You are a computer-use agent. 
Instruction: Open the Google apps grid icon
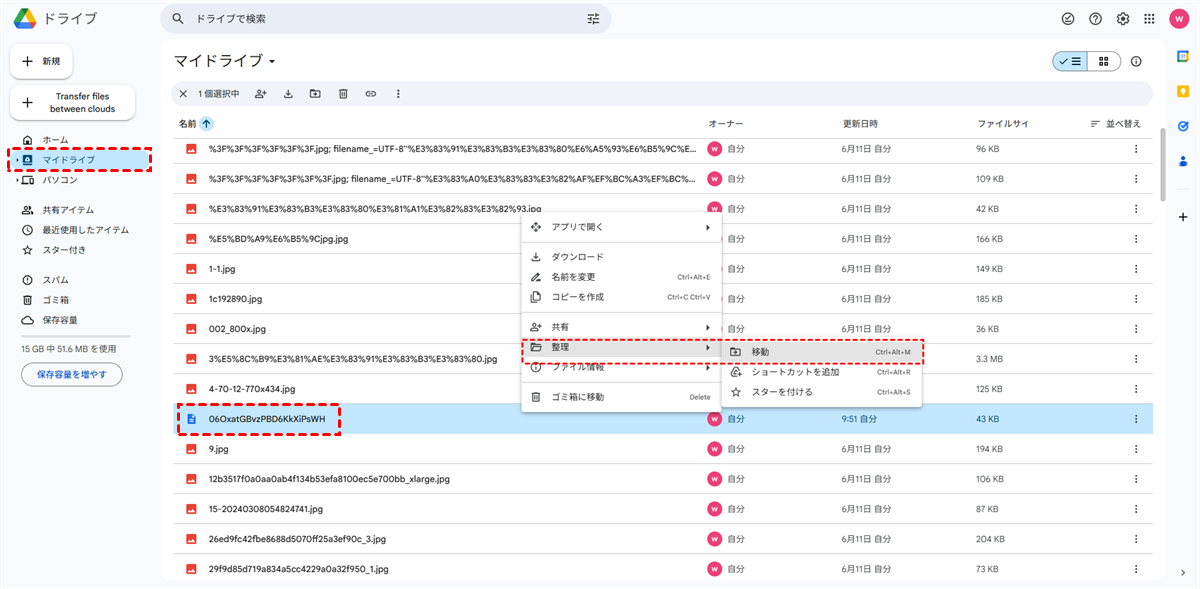1150,19
